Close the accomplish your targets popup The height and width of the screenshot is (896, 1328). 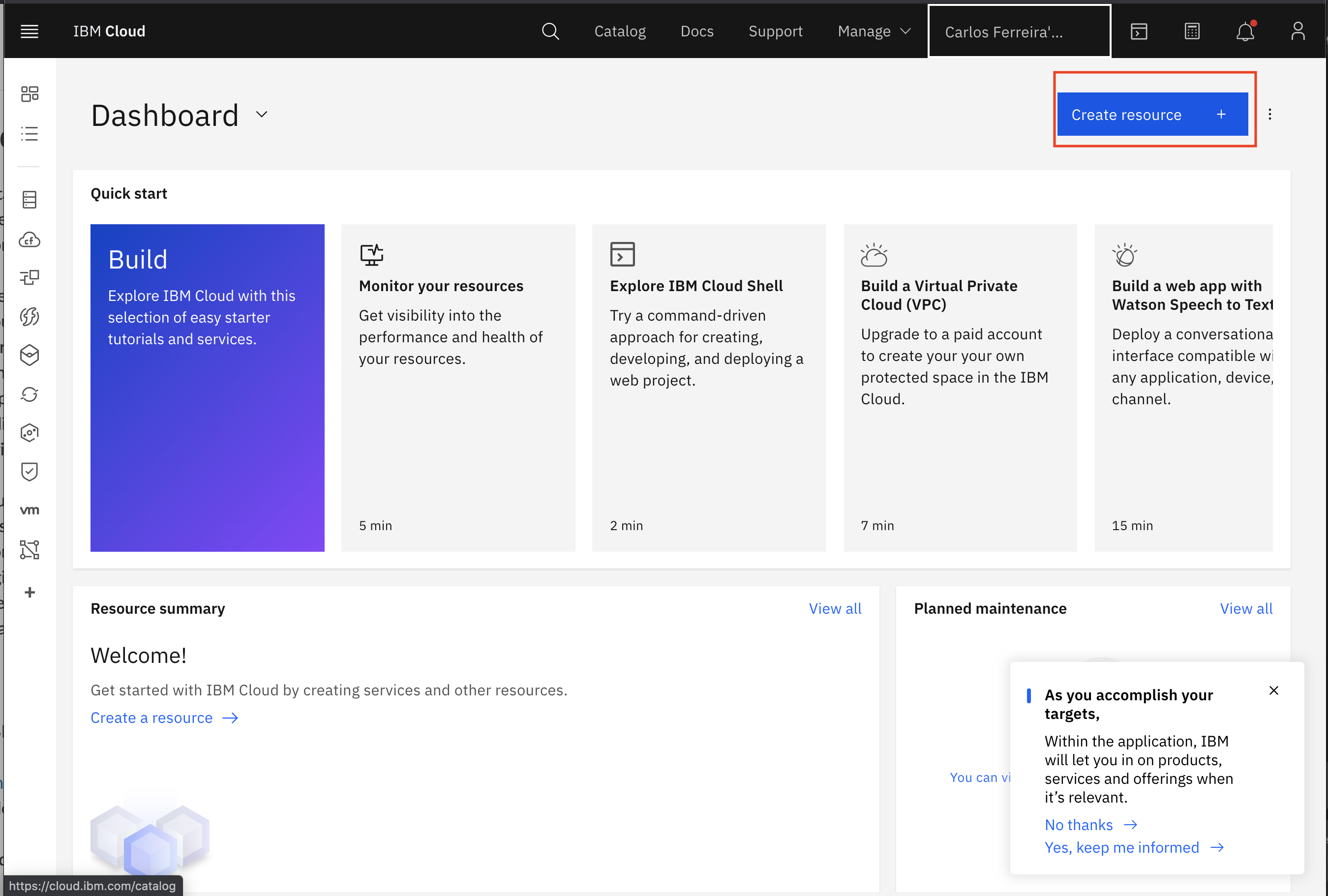click(x=1274, y=690)
